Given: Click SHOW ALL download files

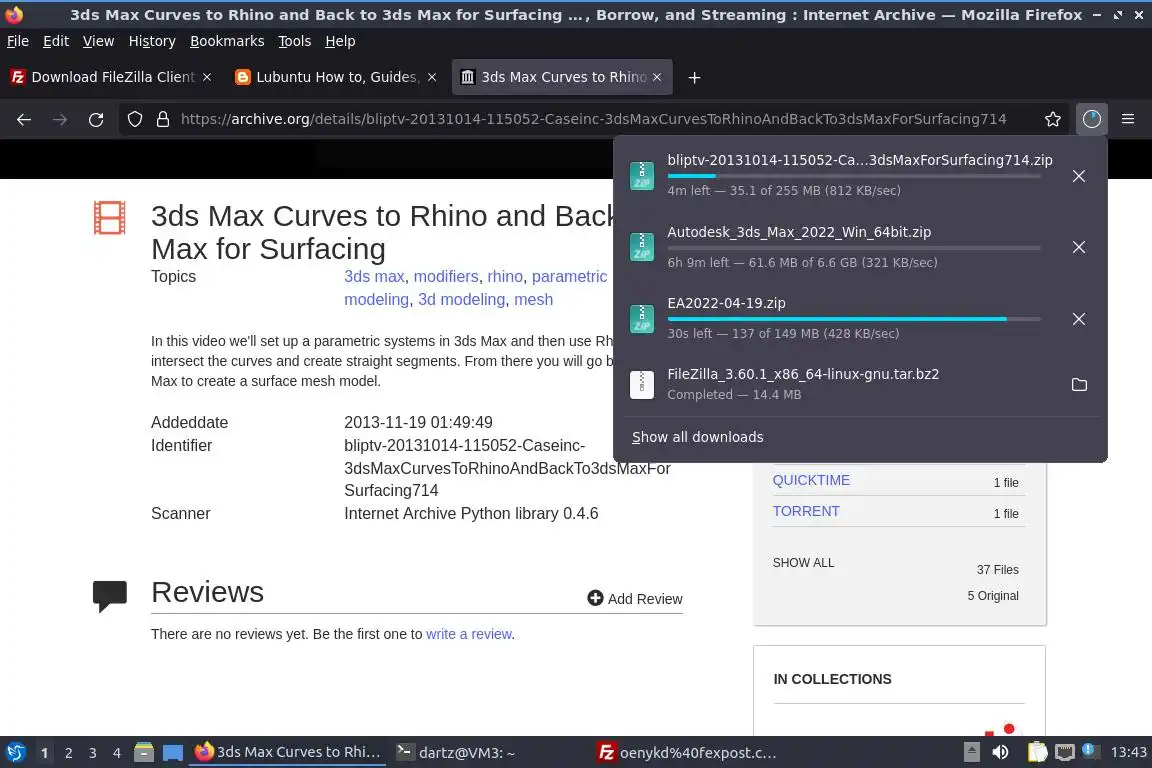Looking at the screenshot, I should [x=803, y=563].
